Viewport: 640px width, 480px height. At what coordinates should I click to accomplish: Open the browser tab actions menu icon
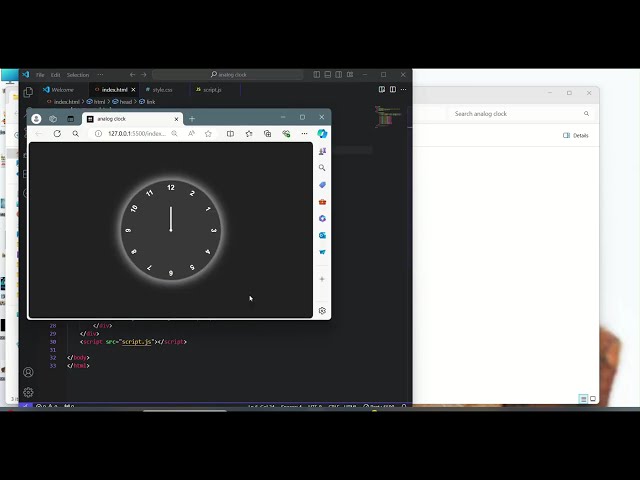pos(71,119)
